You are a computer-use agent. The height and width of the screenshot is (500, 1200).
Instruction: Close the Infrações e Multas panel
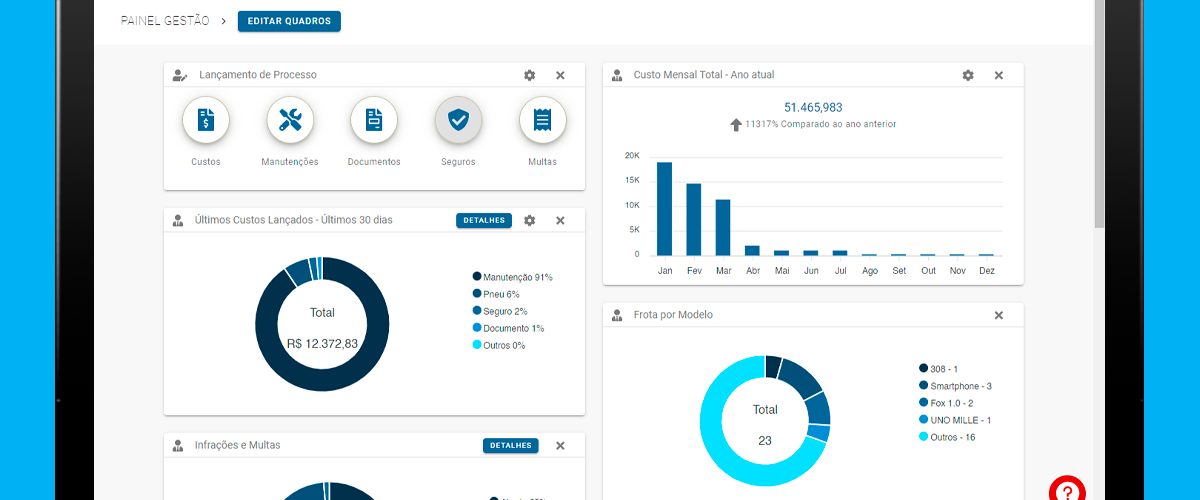pos(560,445)
